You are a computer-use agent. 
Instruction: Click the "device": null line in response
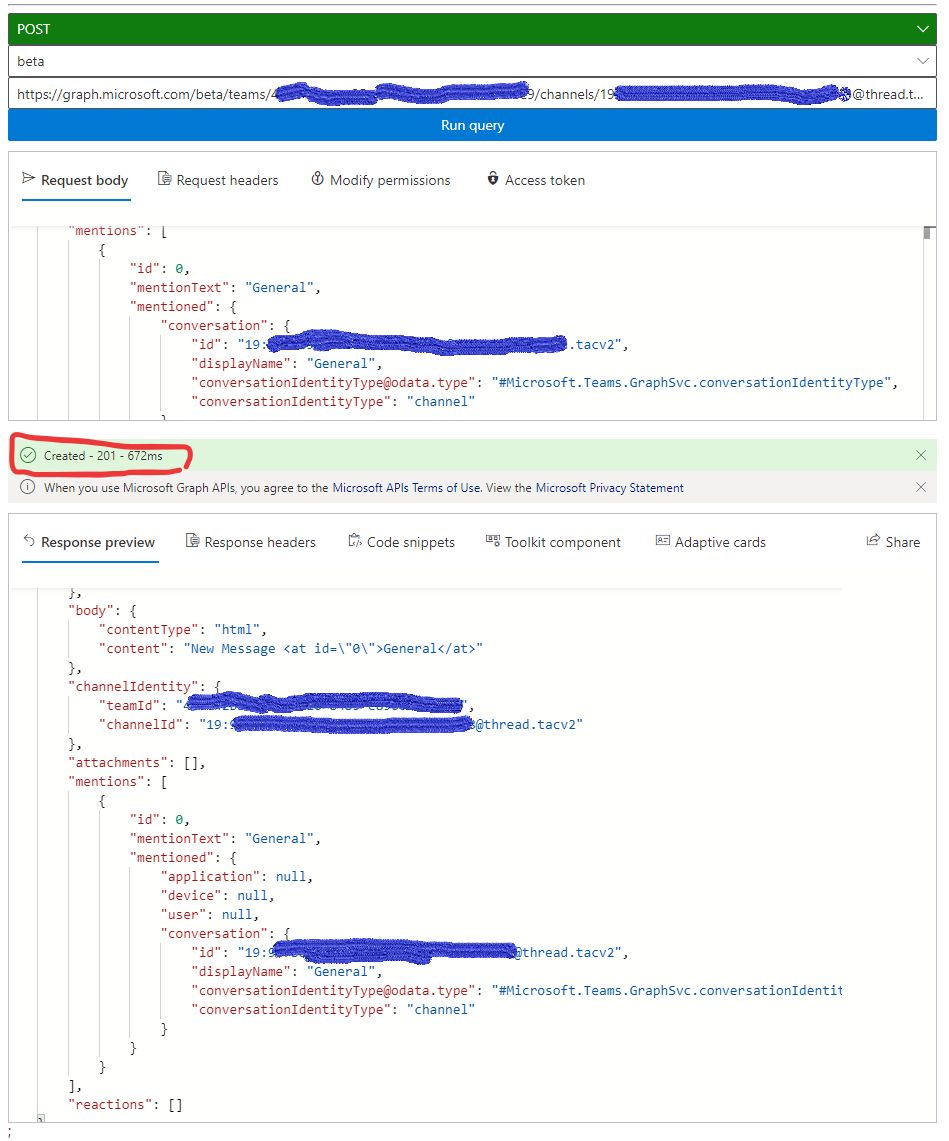click(x=217, y=895)
